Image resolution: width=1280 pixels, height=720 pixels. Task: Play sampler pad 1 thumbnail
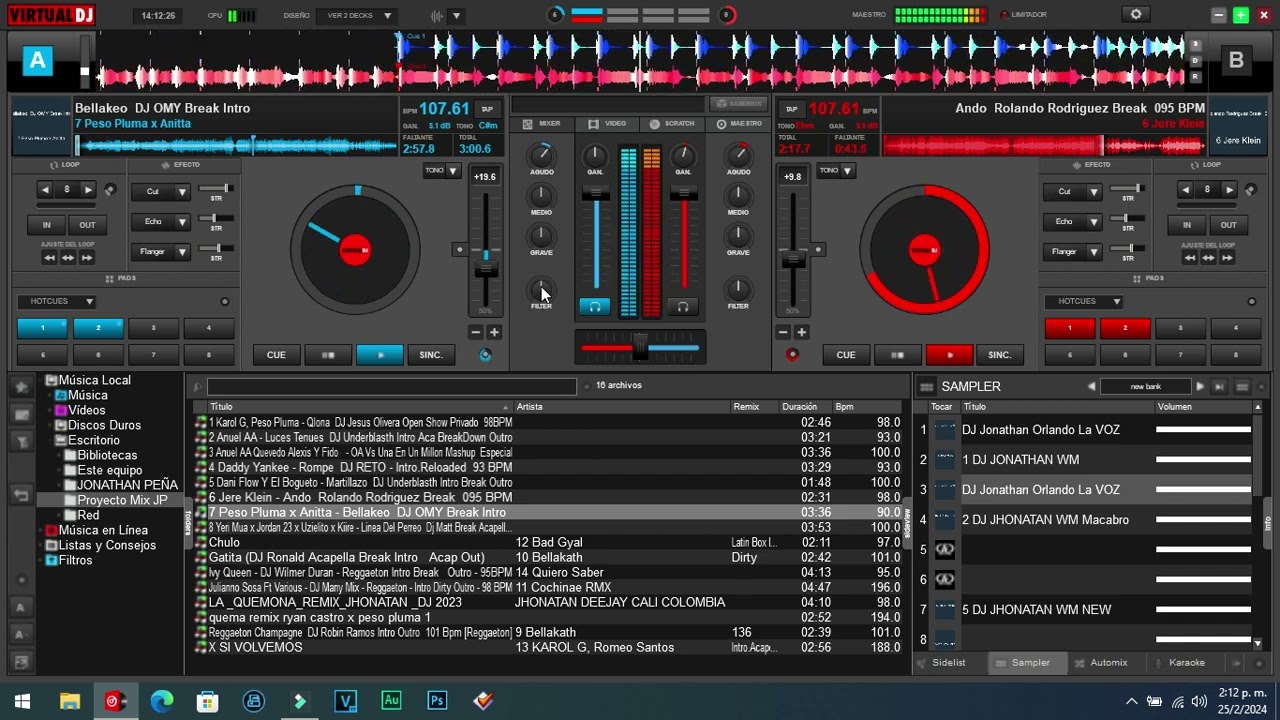(944, 430)
